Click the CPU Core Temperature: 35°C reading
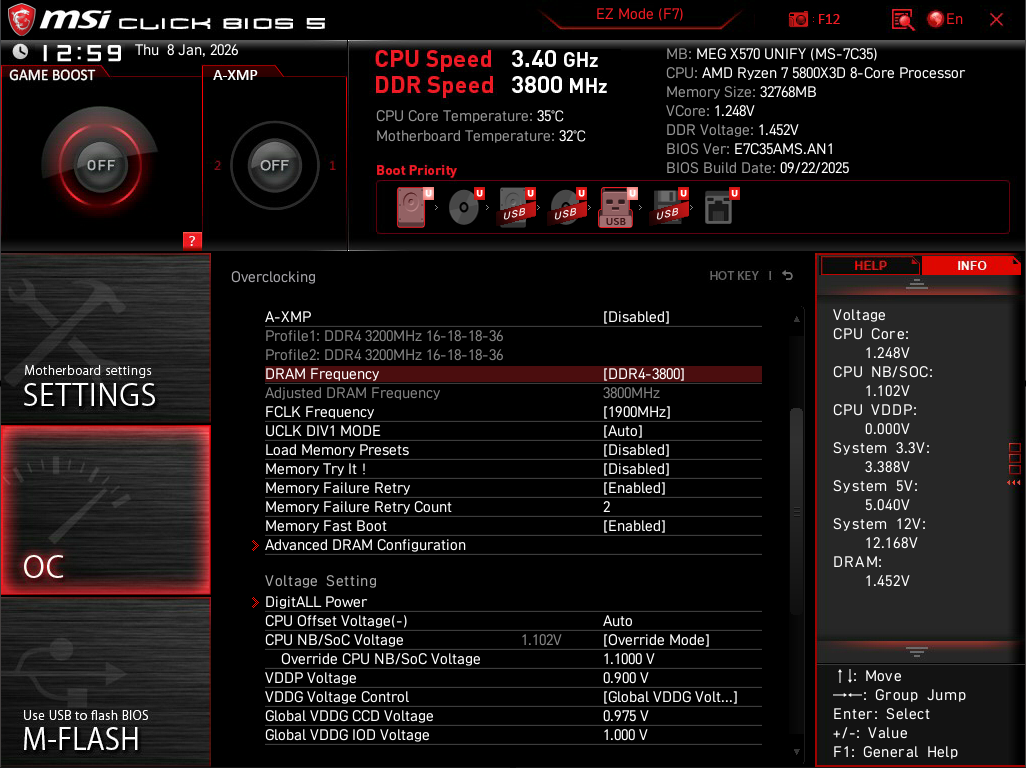The width and height of the screenshot is (1026, 768). pos(470,116)
